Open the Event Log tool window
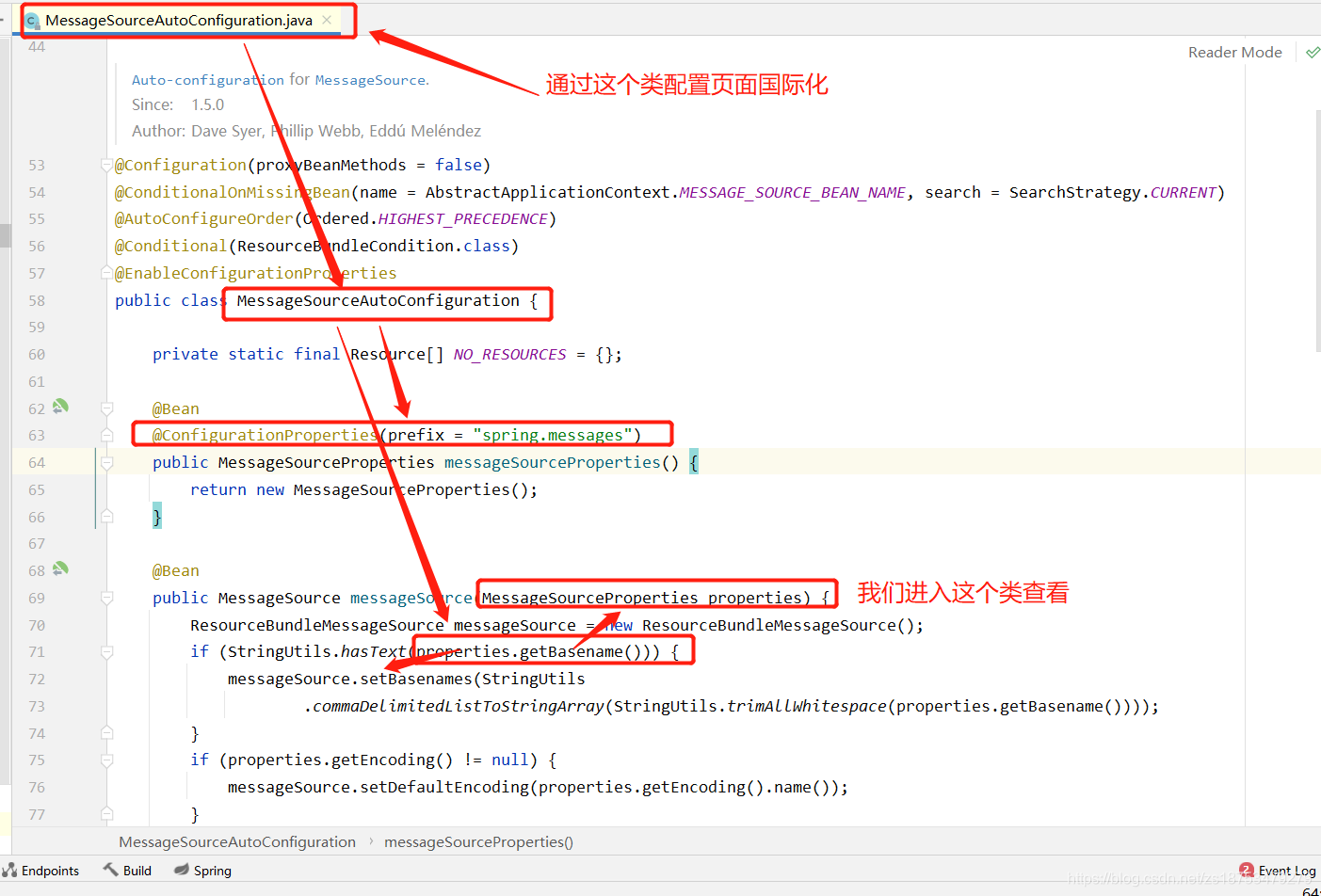 click(1278, 871)
